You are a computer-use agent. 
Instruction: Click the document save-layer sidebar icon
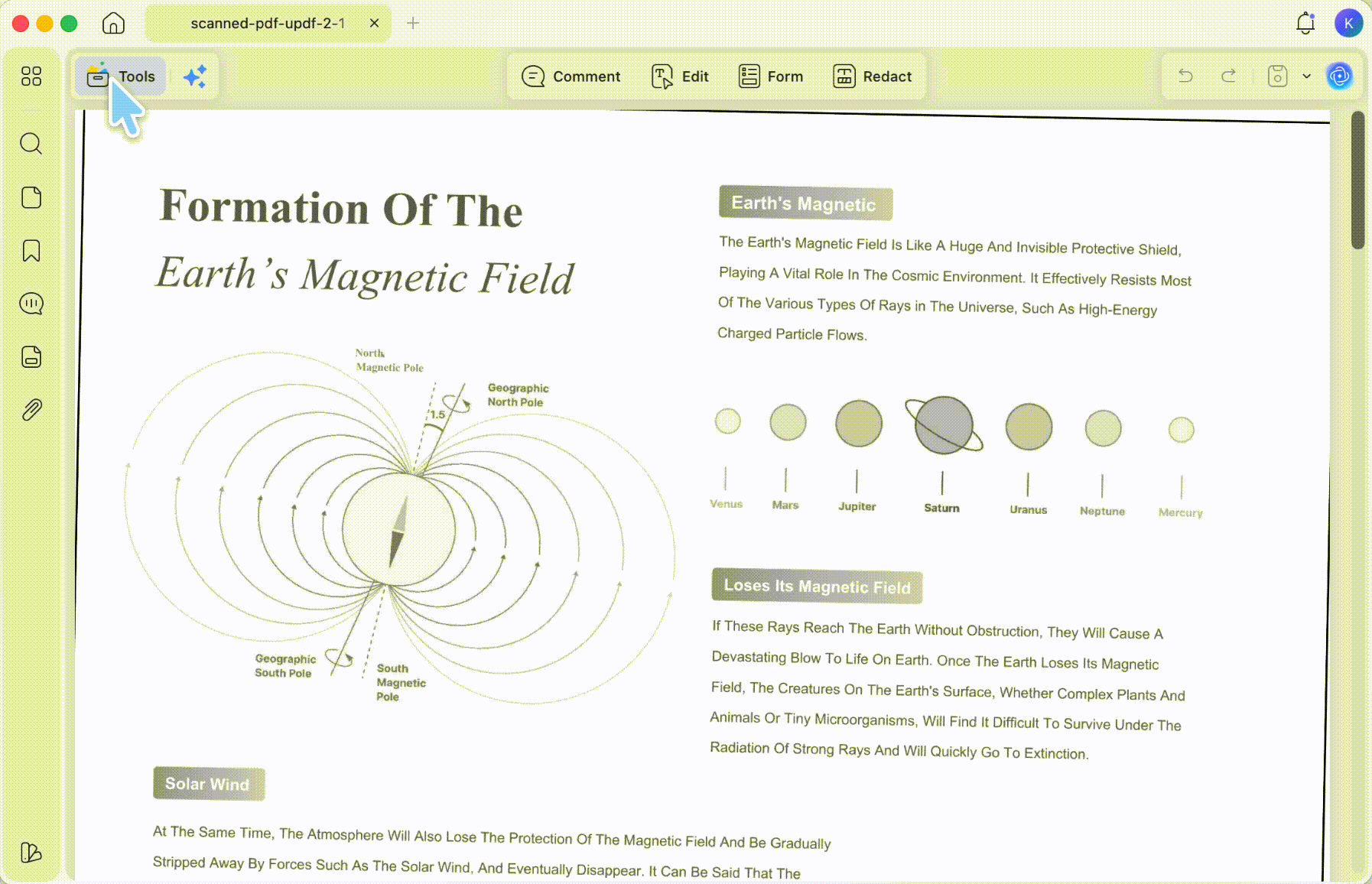(31, 357)
